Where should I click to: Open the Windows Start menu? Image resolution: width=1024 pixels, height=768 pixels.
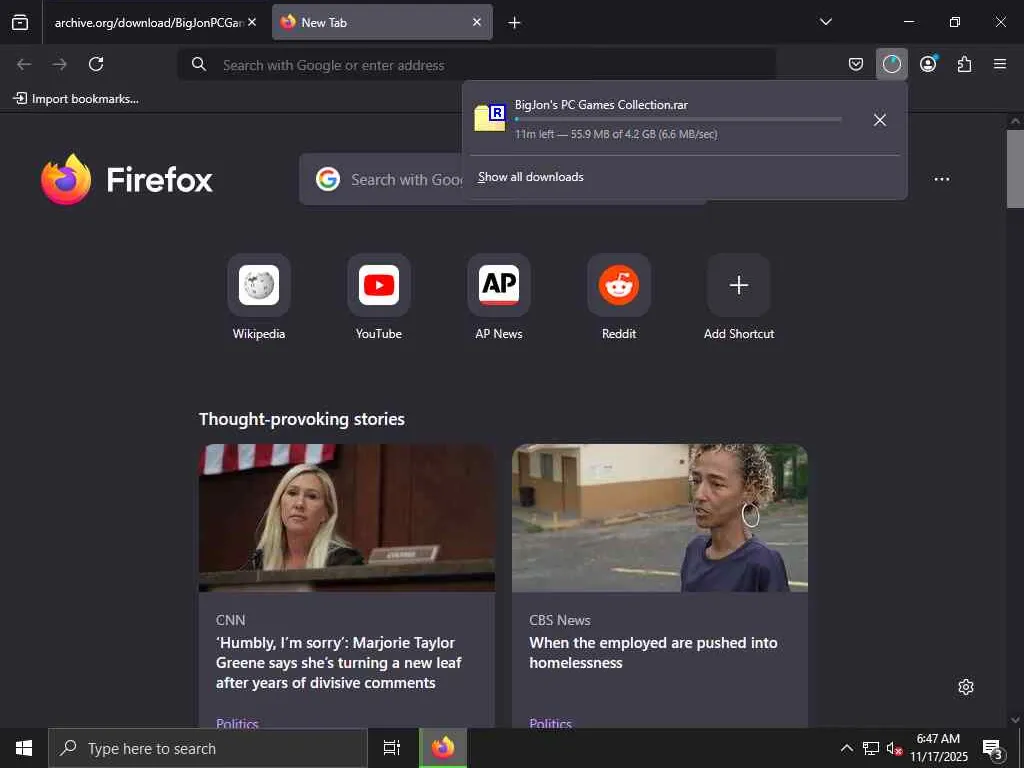(x=24, y=748)
